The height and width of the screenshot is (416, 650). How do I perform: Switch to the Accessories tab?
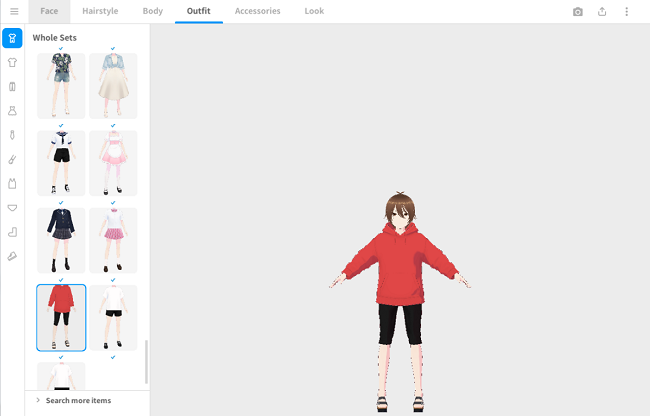[257, 11]
